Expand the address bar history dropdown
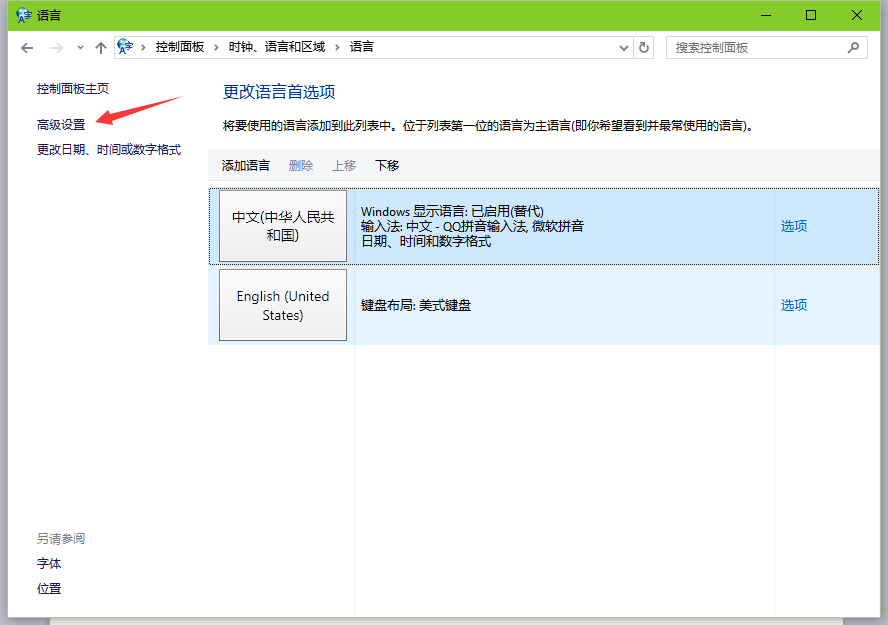Image resolution: width=888 pixels, height=625 pixels. 624,47
